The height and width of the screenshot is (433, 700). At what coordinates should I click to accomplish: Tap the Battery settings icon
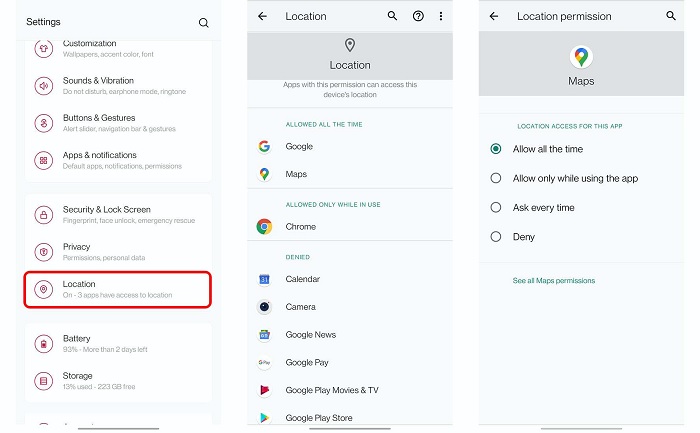coord(43,344)
